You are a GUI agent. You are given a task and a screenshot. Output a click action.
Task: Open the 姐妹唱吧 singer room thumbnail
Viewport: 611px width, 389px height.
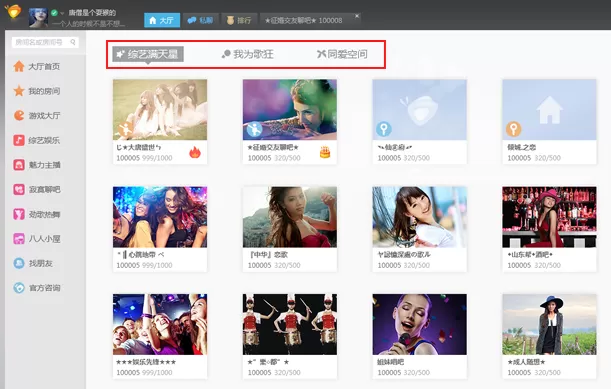tap(419, 324)
